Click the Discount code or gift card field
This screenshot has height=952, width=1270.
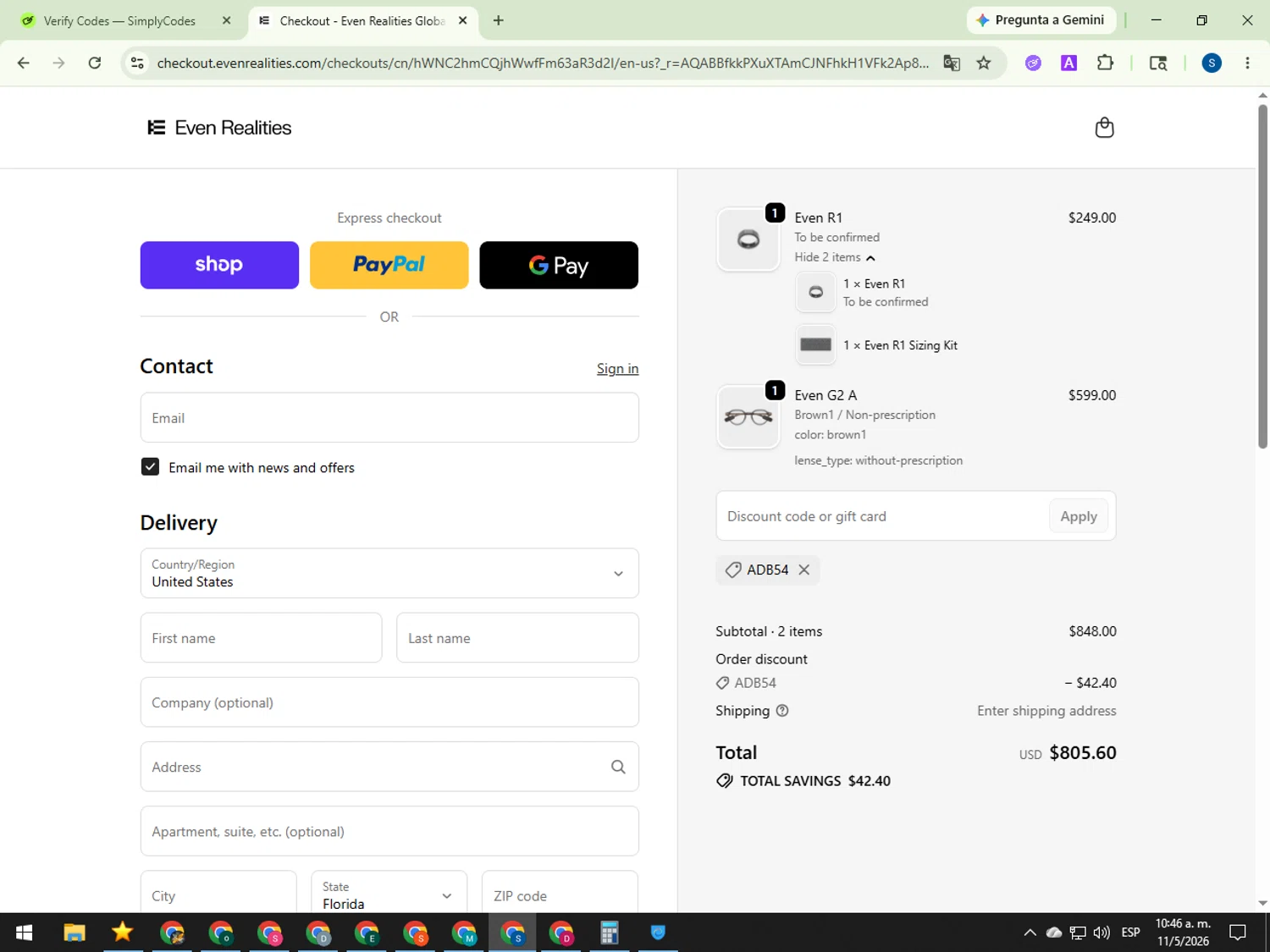click(881, 516)
